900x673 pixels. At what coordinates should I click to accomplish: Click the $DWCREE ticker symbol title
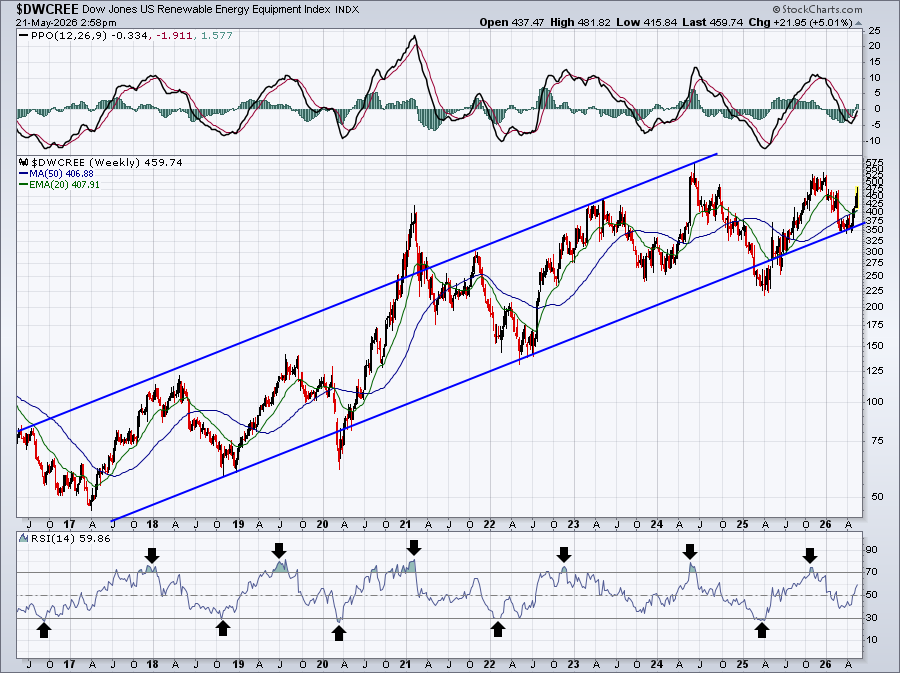pos(47,9)
